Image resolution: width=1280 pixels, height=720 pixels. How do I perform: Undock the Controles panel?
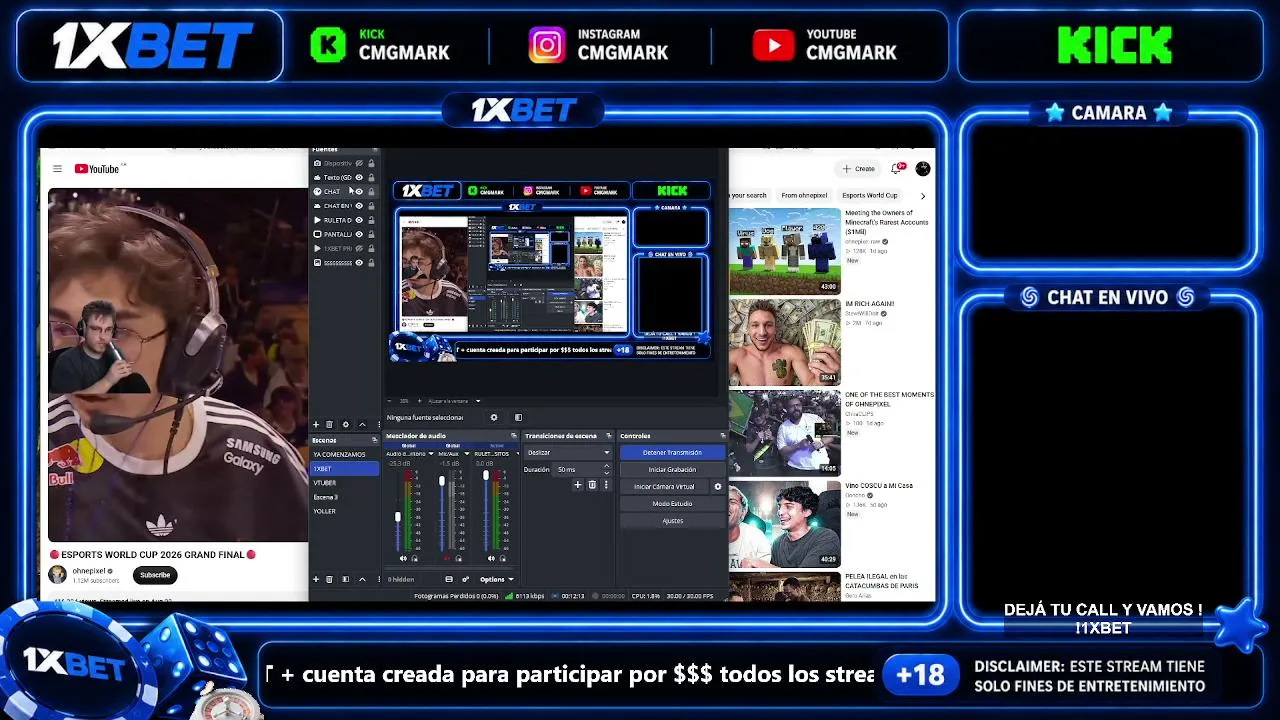point(723,436)
